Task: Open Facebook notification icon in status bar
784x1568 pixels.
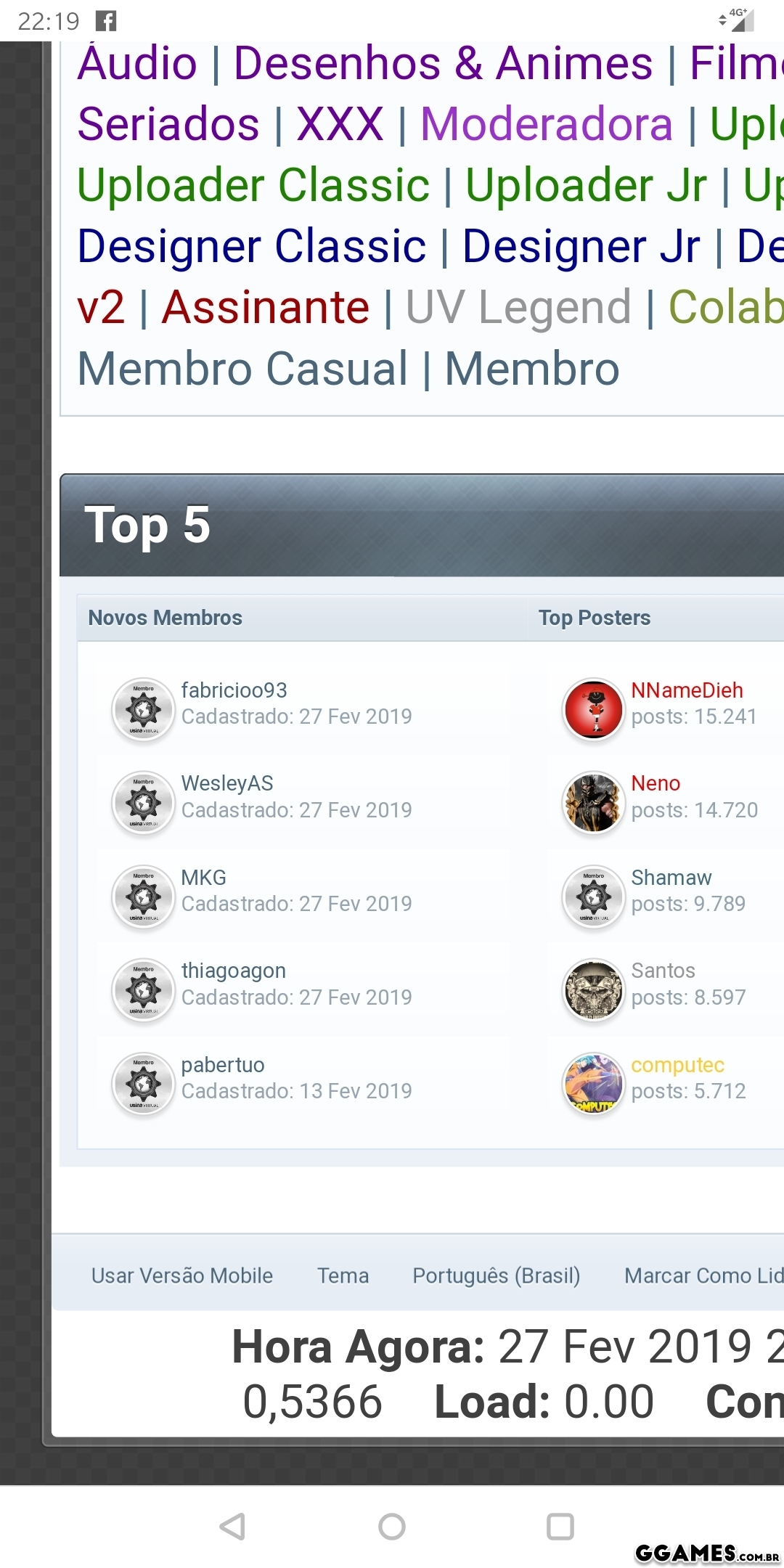Action: [106, 21]
